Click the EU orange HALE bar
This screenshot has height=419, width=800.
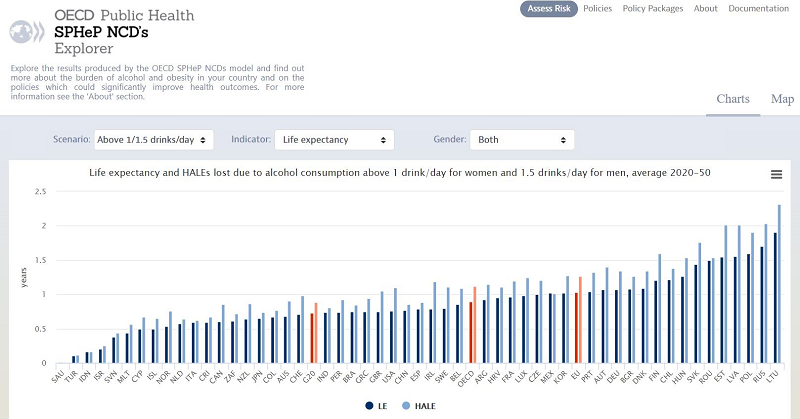(x=580, y=320)
